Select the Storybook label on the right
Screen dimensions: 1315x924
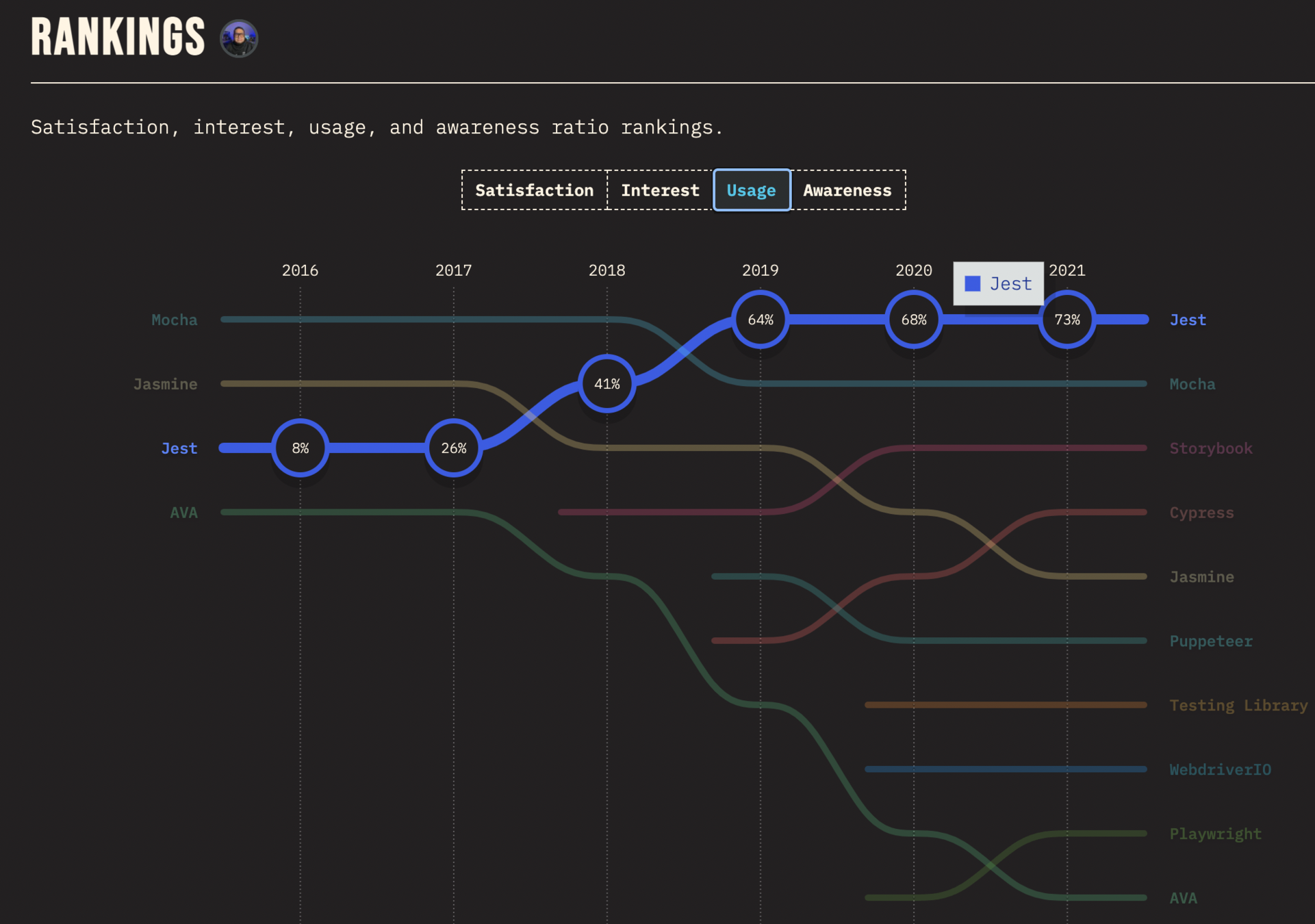(1210, 448)
